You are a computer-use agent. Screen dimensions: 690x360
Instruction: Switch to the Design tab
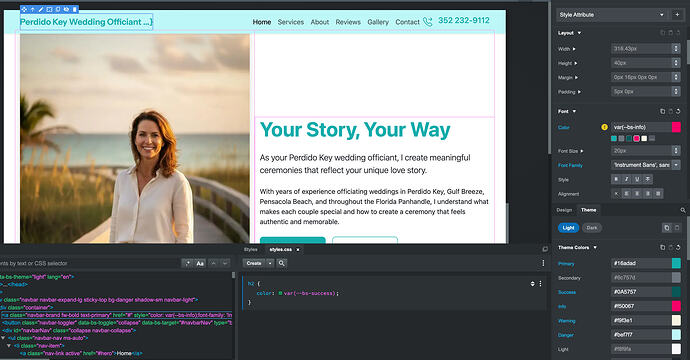click(564, 210)
